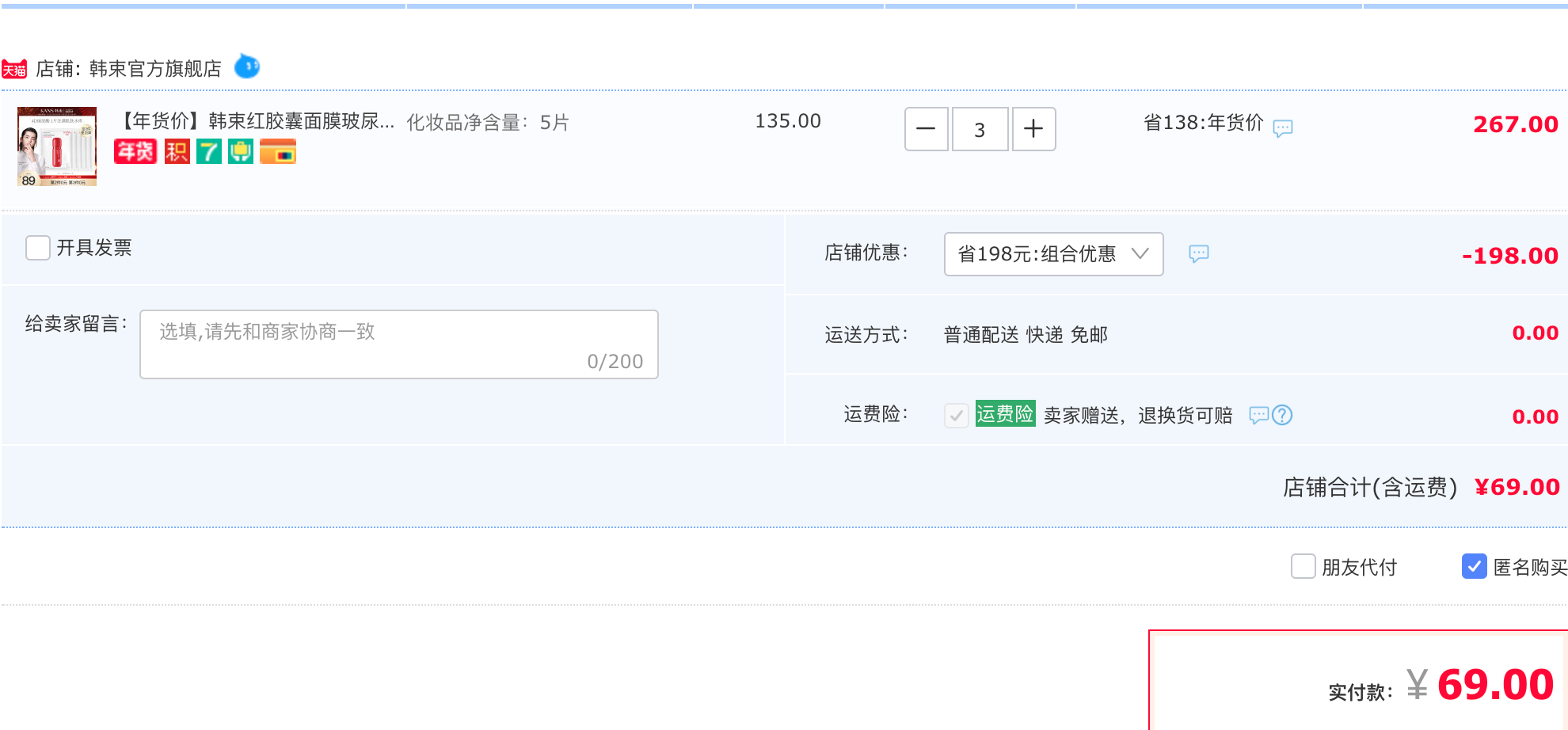Click the discount amount -198.00

(1510, 256)
